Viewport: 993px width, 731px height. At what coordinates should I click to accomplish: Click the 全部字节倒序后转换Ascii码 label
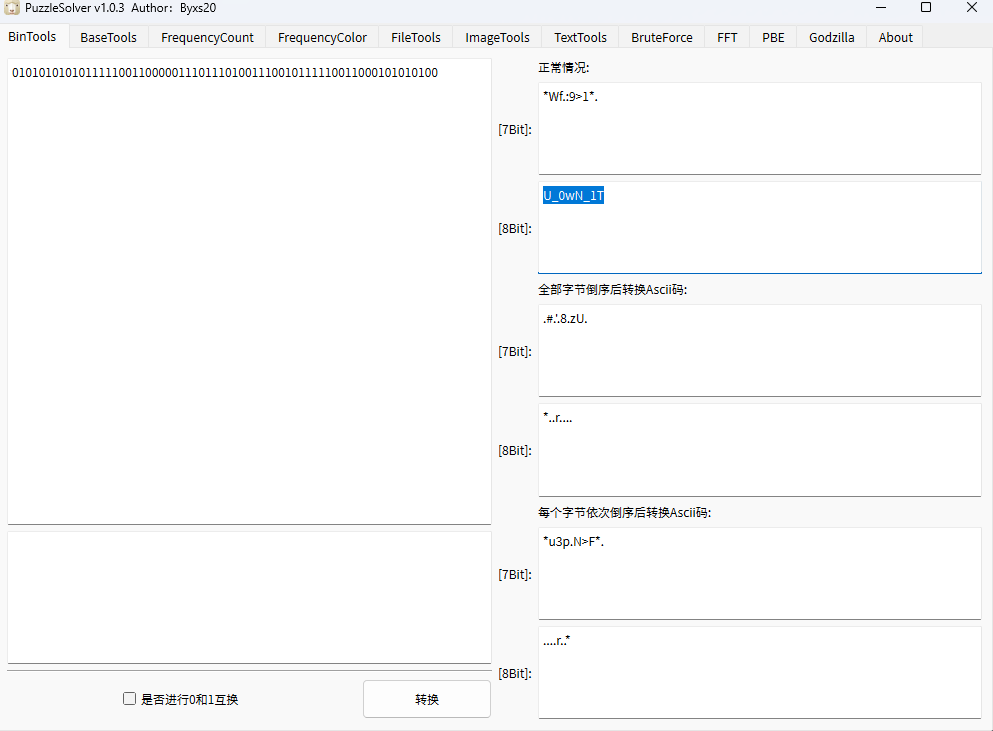click(x=612, y=289)
